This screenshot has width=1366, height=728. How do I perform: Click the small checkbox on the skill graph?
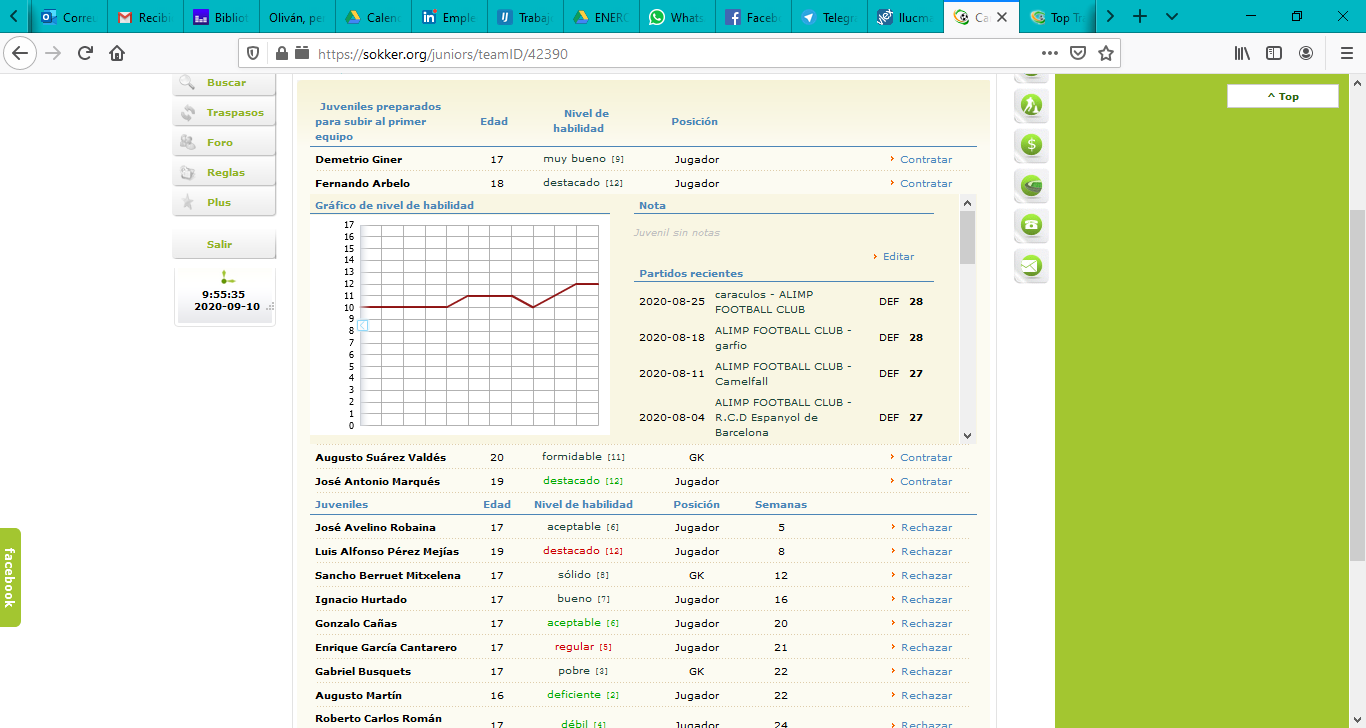point(363,326)
